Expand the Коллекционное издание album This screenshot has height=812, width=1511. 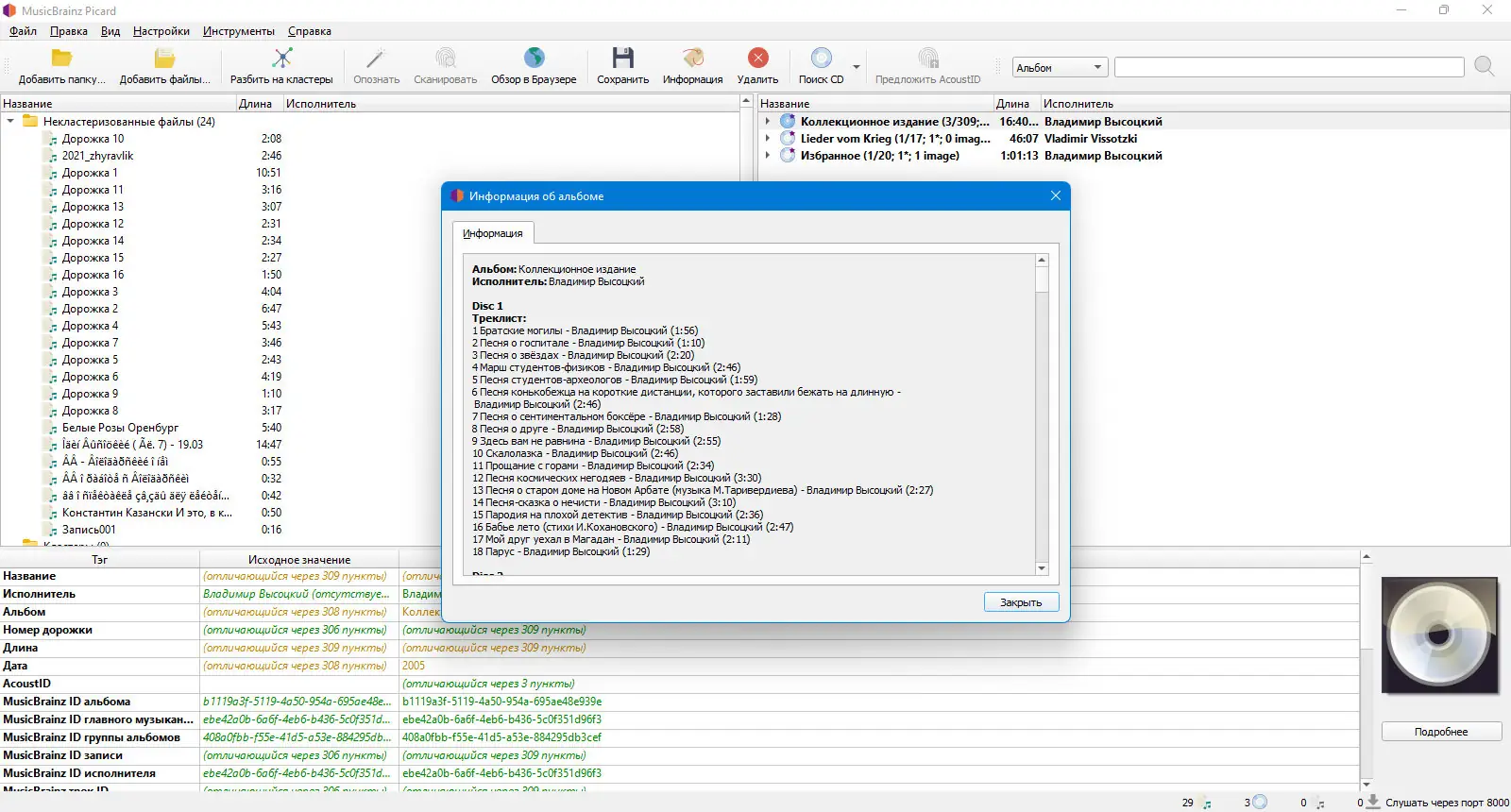click(768, 121)
